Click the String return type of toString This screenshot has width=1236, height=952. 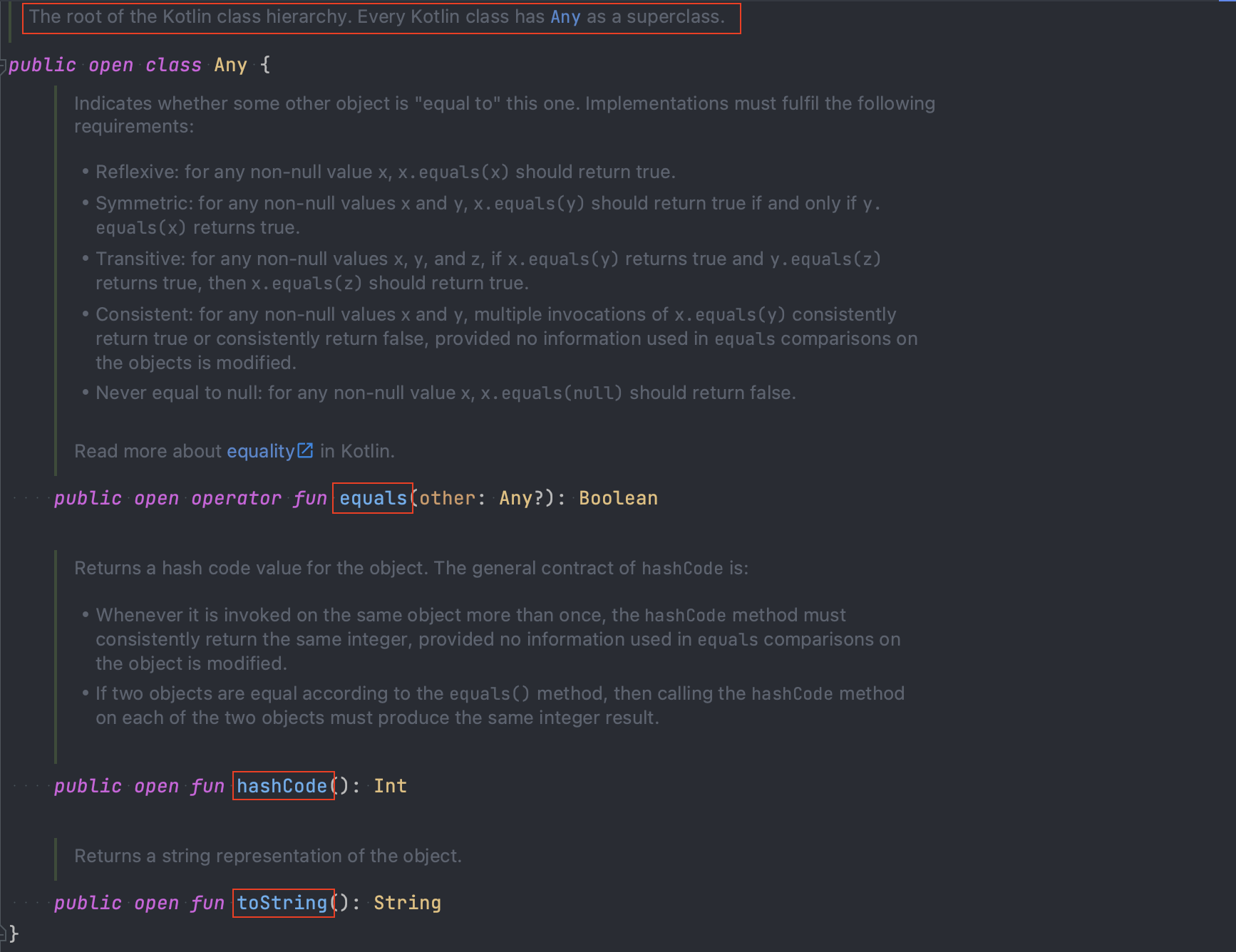pyautogui.click(x=408, y=903)
